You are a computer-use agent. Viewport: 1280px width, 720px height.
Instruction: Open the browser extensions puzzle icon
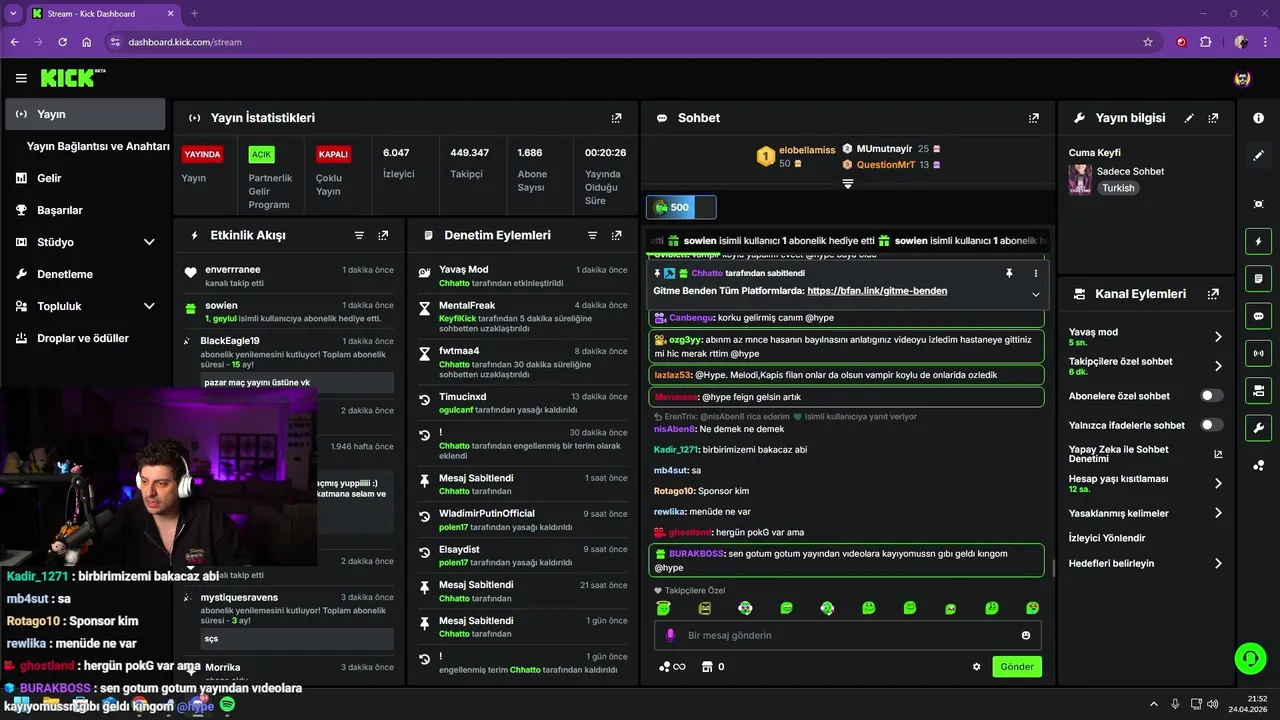pyautogui.click(x=1205, y=42)
